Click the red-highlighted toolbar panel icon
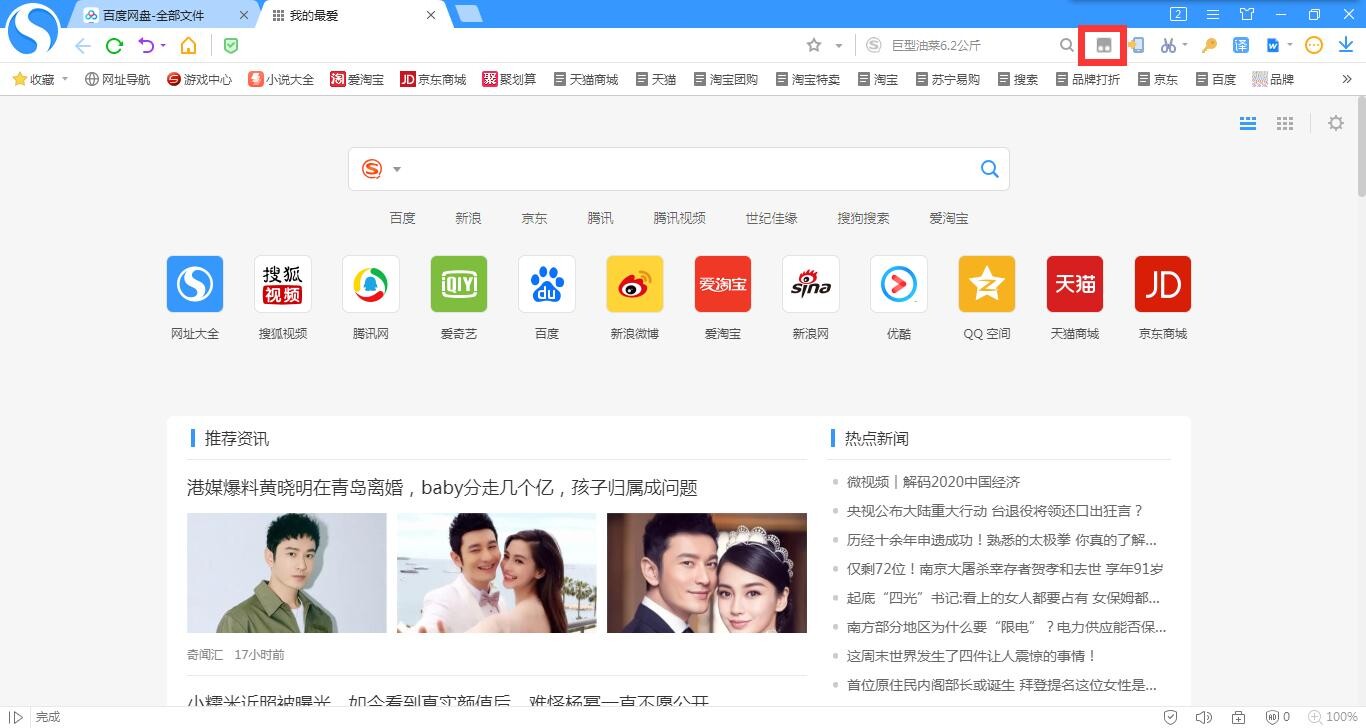1366x728 pixels. (x=1103, y=45)
